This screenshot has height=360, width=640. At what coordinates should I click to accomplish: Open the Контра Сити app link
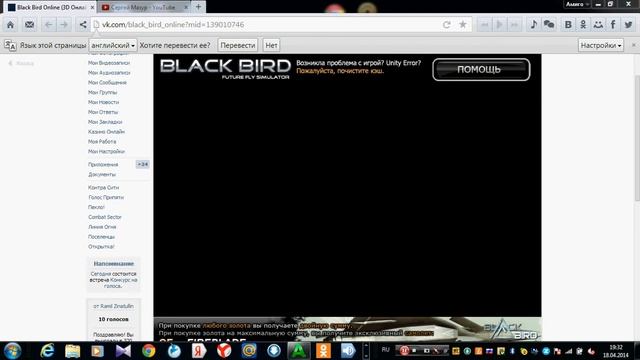104,187
